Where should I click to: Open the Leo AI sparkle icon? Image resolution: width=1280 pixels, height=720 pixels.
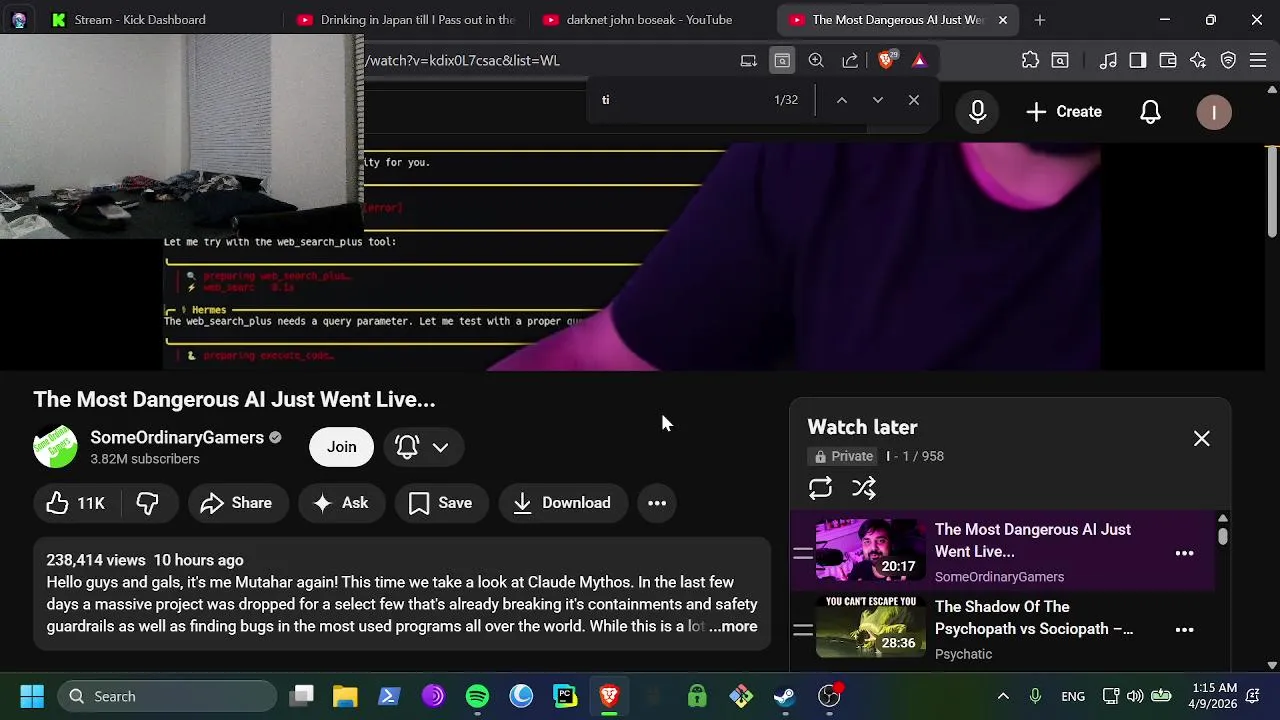click(x=1198, y=60)
